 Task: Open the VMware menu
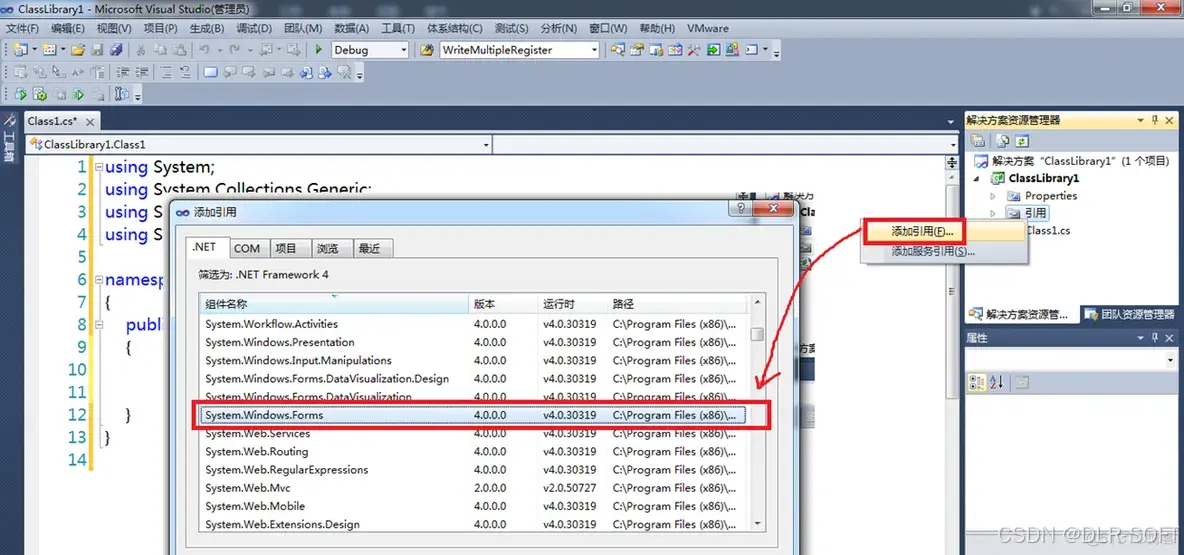coord(708,28)
